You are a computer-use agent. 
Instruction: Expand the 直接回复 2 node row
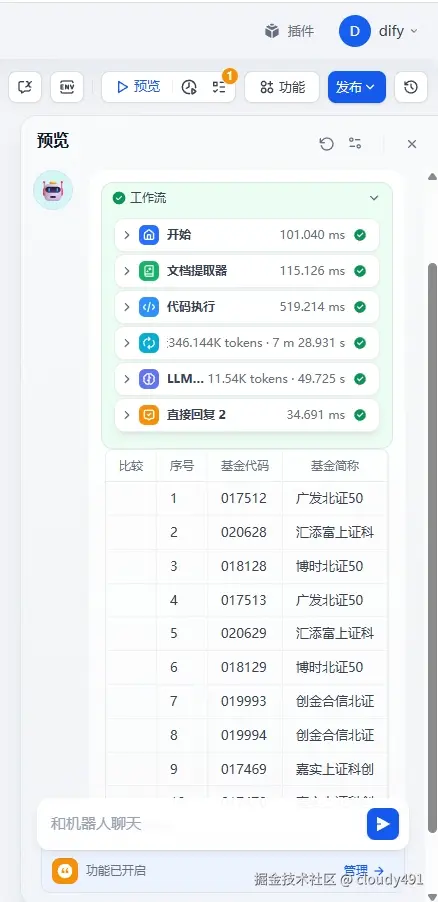[x=247, y=415]
